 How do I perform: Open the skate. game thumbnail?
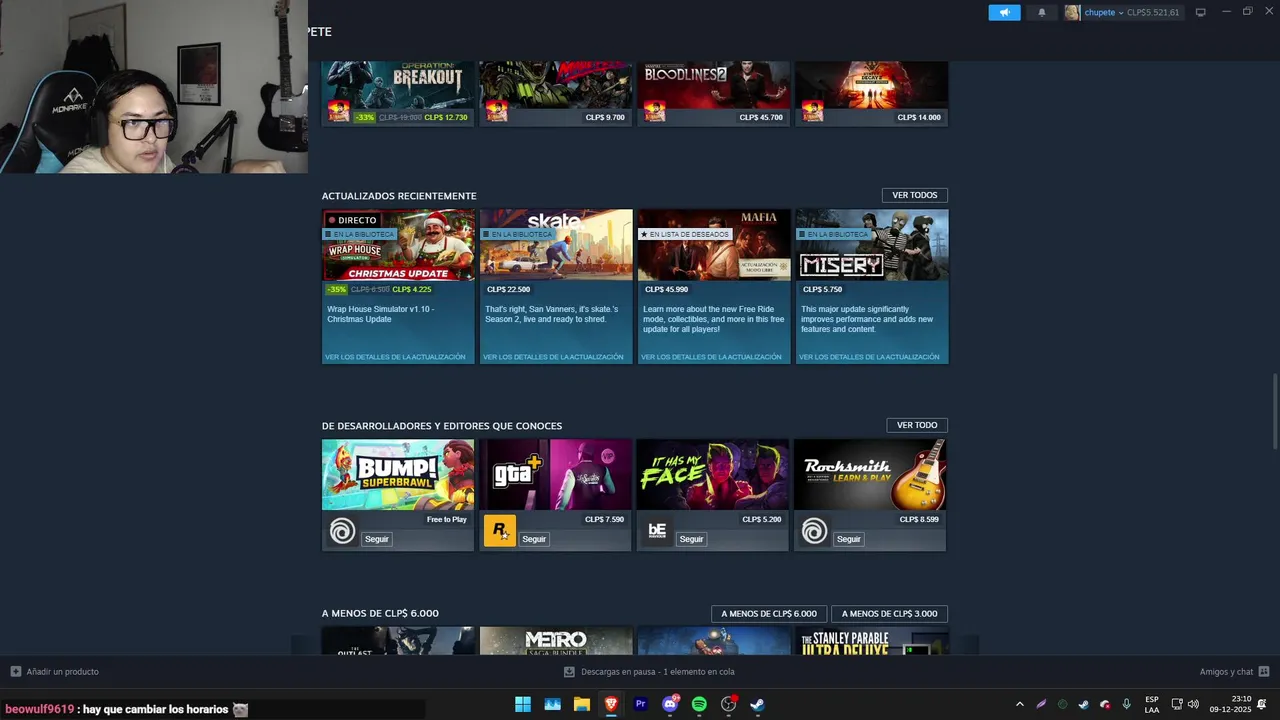point(556,245)
